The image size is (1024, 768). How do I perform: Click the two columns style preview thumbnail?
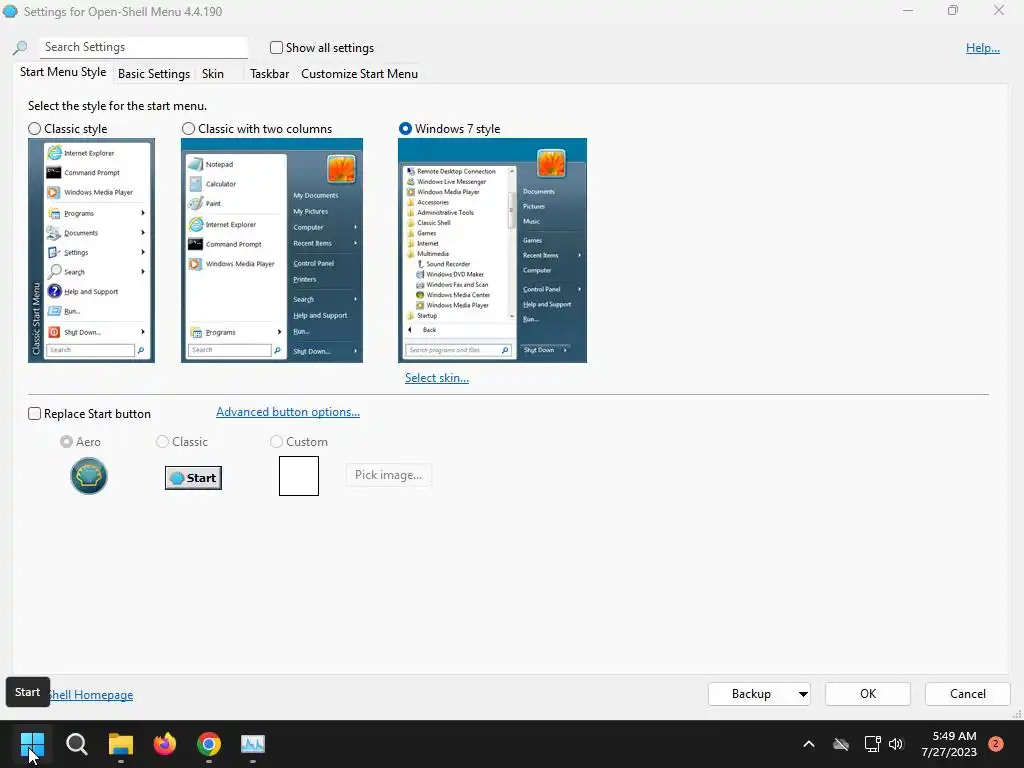[x=272, y=250]
